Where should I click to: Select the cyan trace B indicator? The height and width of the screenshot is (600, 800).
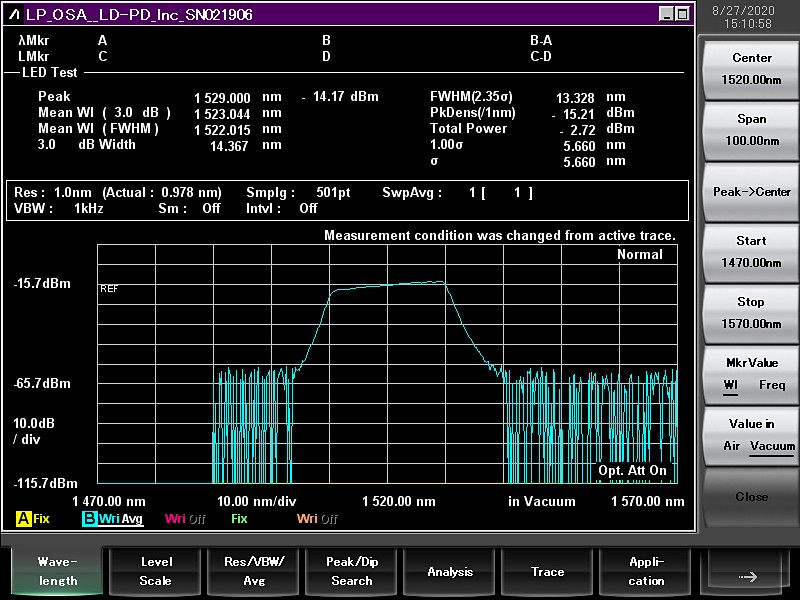(90, 519)
